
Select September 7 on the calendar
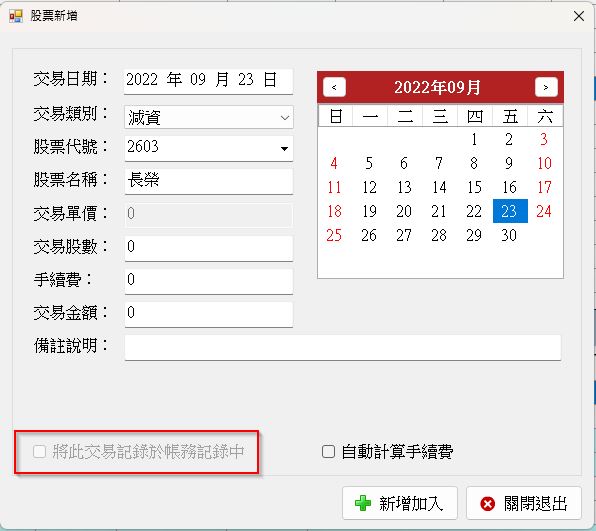[x=439, y=163]
